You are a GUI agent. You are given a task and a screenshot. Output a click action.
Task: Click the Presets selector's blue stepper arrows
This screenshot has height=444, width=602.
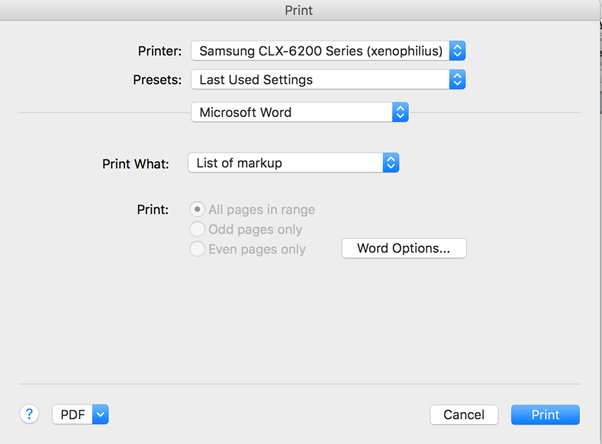pos(457,79)
